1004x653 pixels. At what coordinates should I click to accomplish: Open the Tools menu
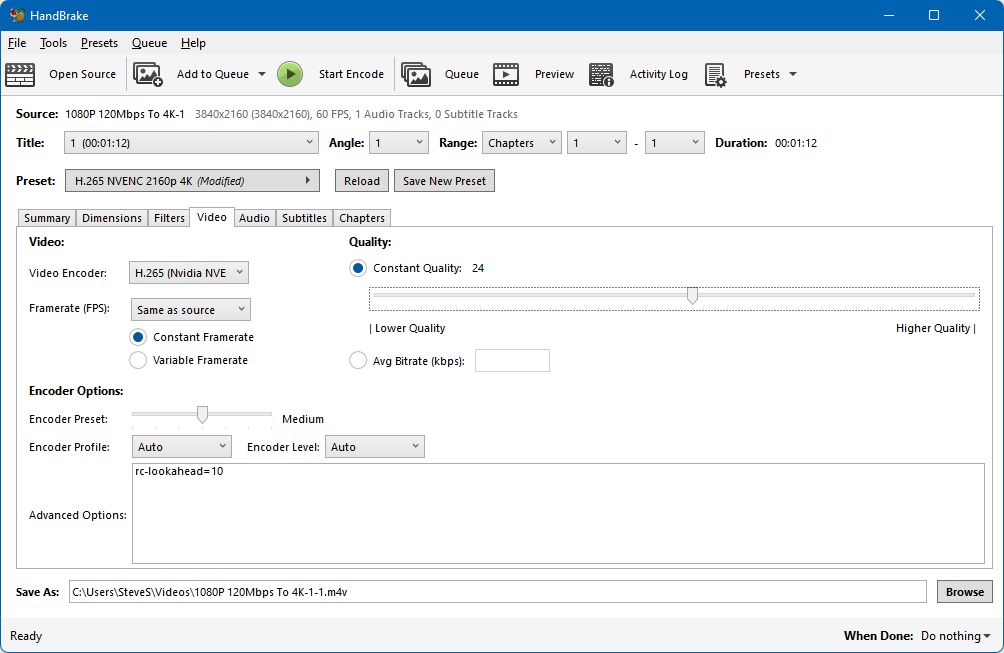53,43
